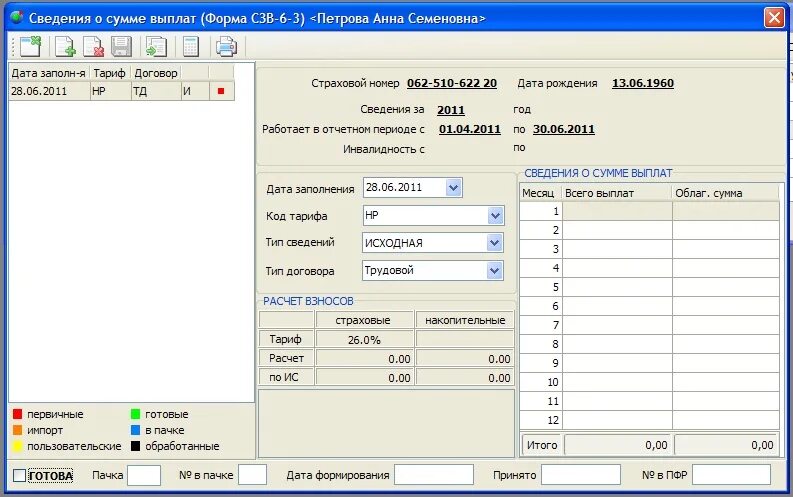Add a new record with the plus document icon
793x497 pixels.
click(x=65, y=47)
